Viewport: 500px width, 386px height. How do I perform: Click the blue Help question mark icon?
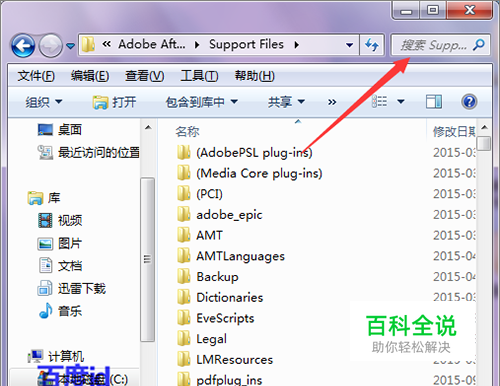pyautogui.click(x=469, y=102)
